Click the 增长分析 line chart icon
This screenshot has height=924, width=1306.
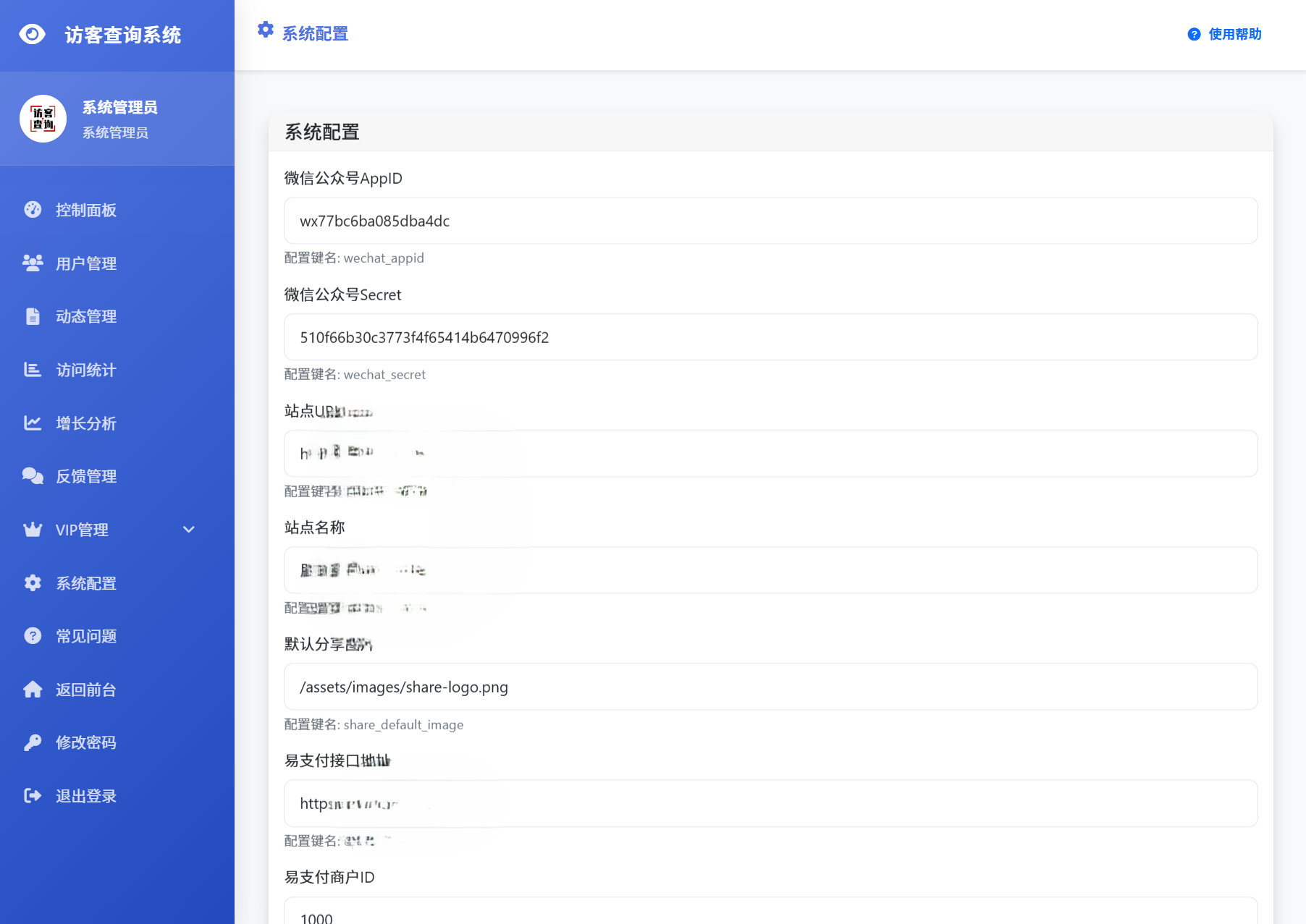33,423
